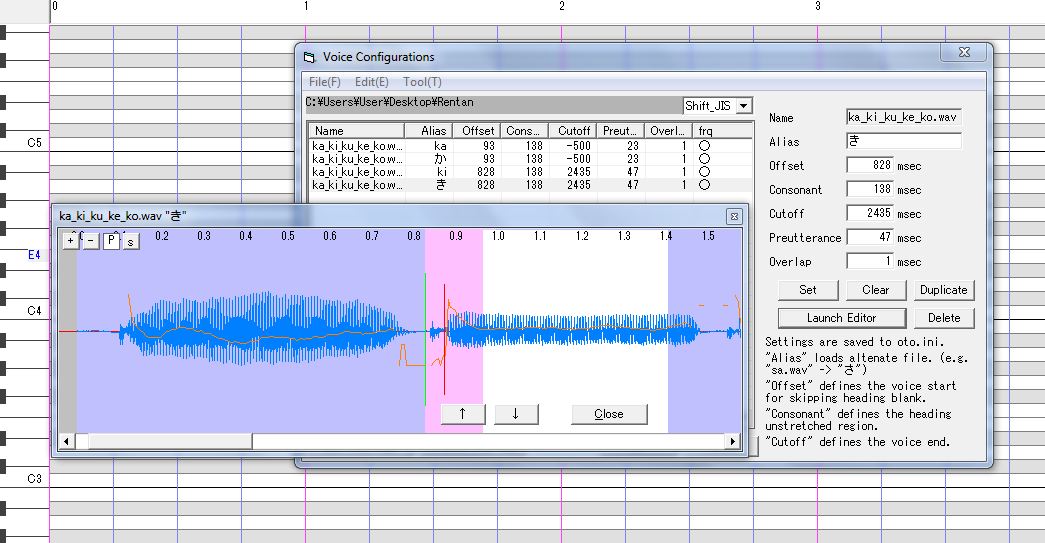1045x543 pixels.
Task: Click the Close button in waveform editor
Action: pyautogui.click(x=608, y=414)
